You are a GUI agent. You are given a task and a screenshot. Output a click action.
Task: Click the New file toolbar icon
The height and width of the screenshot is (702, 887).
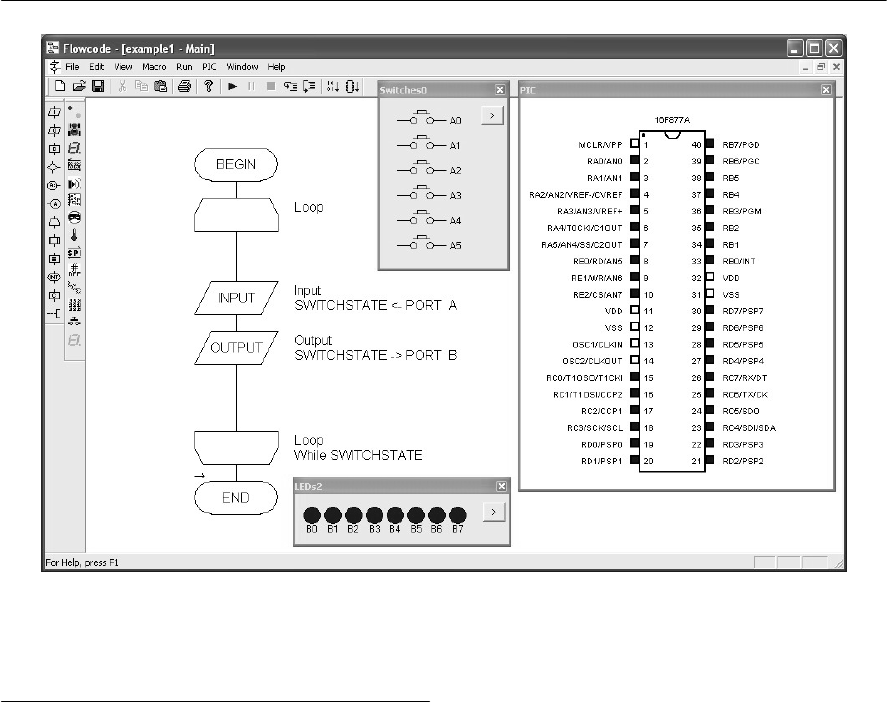[59, 86]
